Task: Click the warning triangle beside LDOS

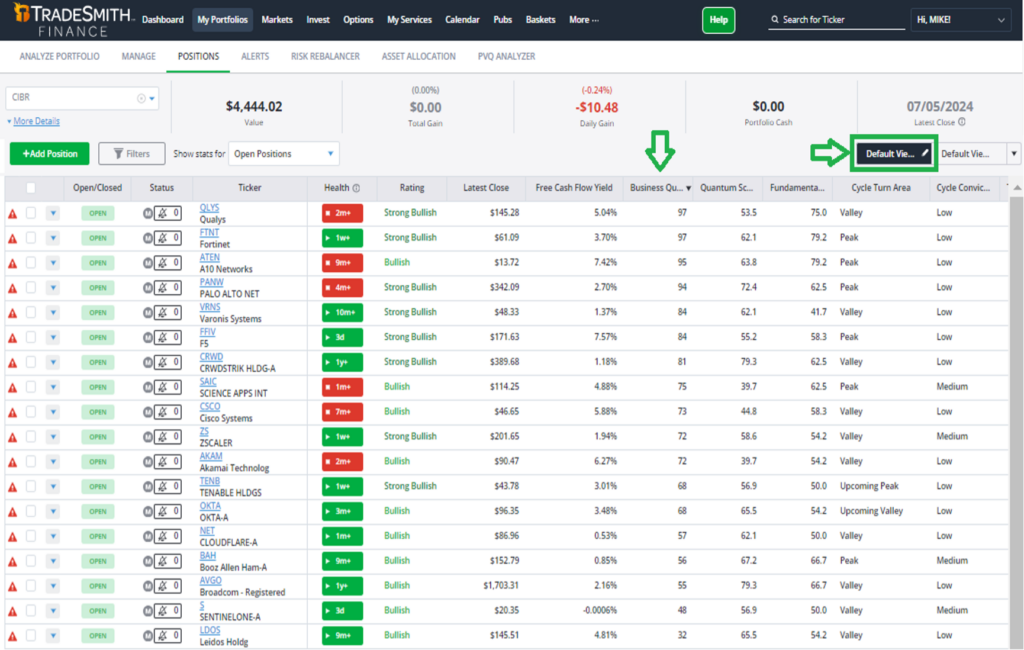Action: pyautogui.click(x=12, y=636)
